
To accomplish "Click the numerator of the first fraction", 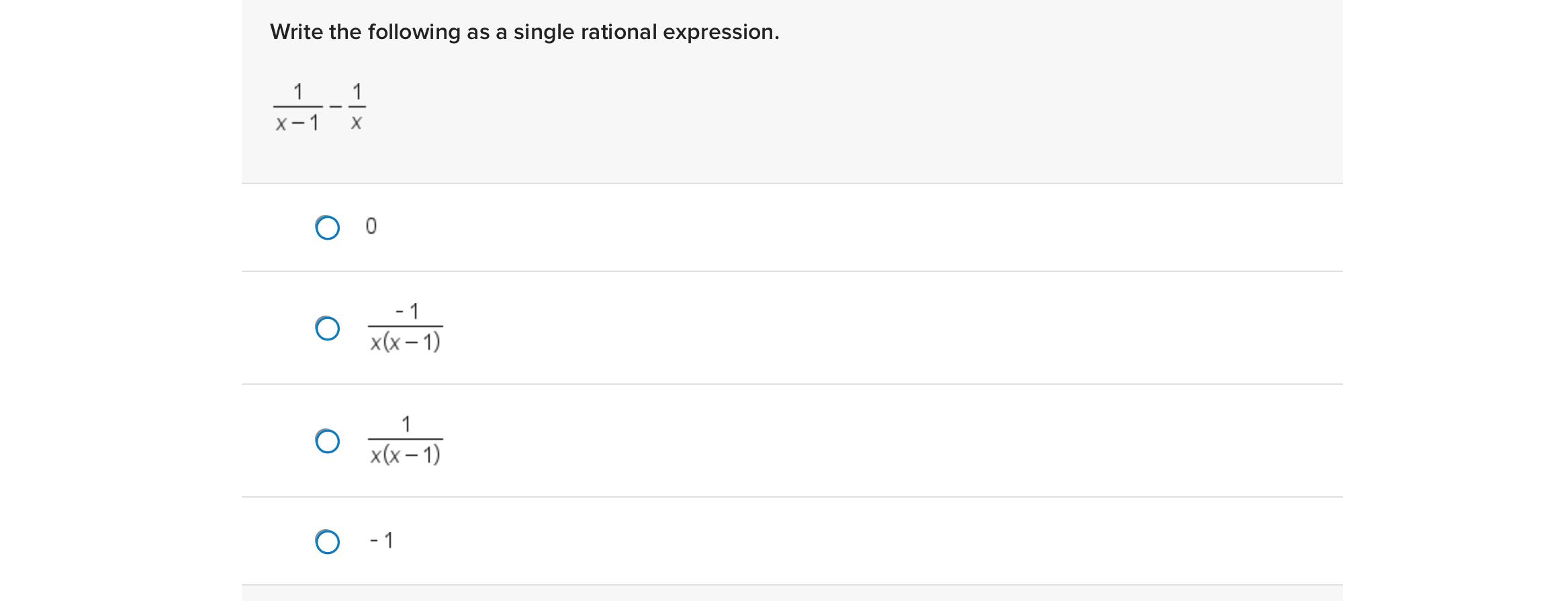I will (x=297, y=90).
